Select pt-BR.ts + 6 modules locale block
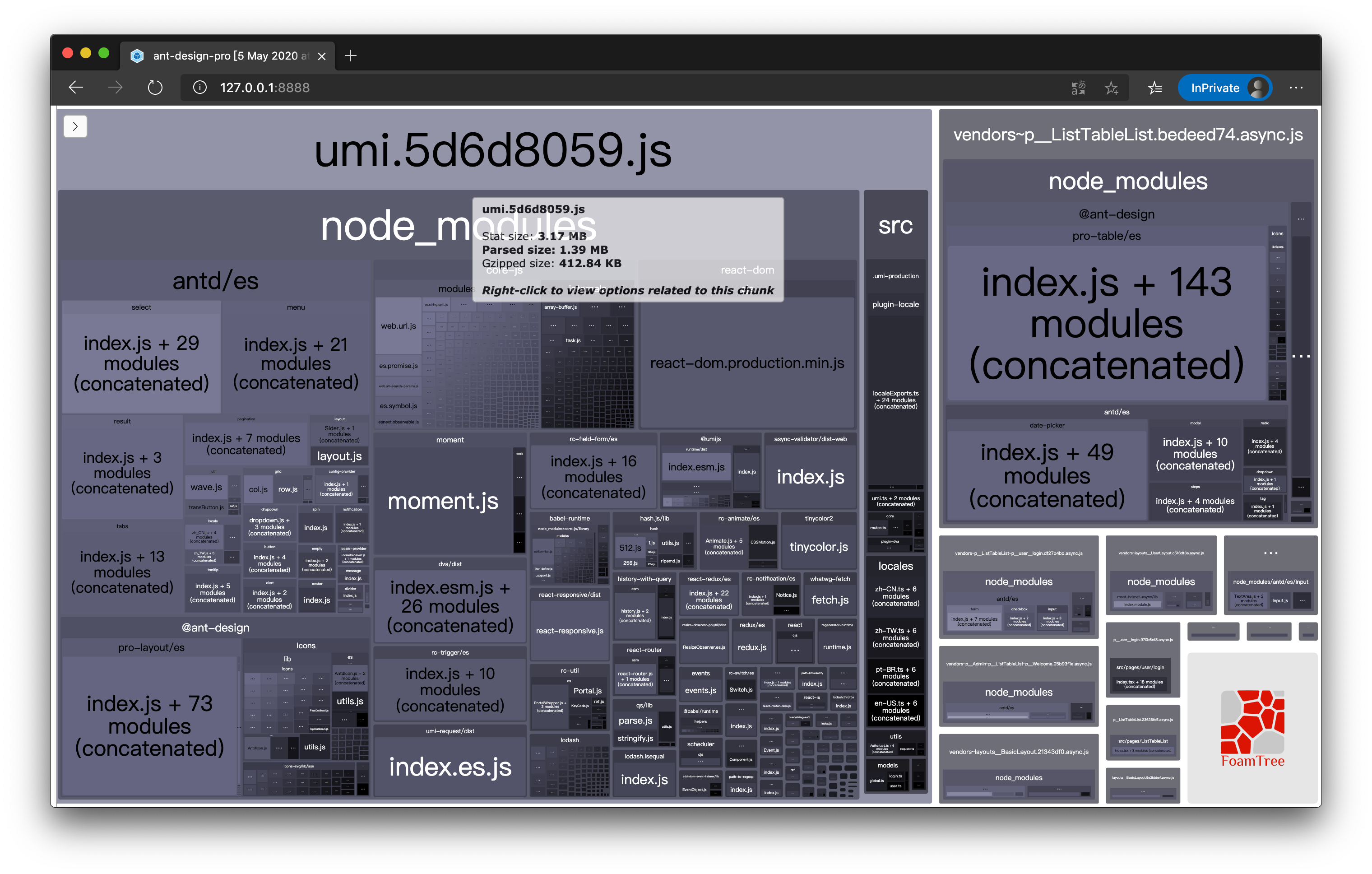 click(x=896, y=676)
